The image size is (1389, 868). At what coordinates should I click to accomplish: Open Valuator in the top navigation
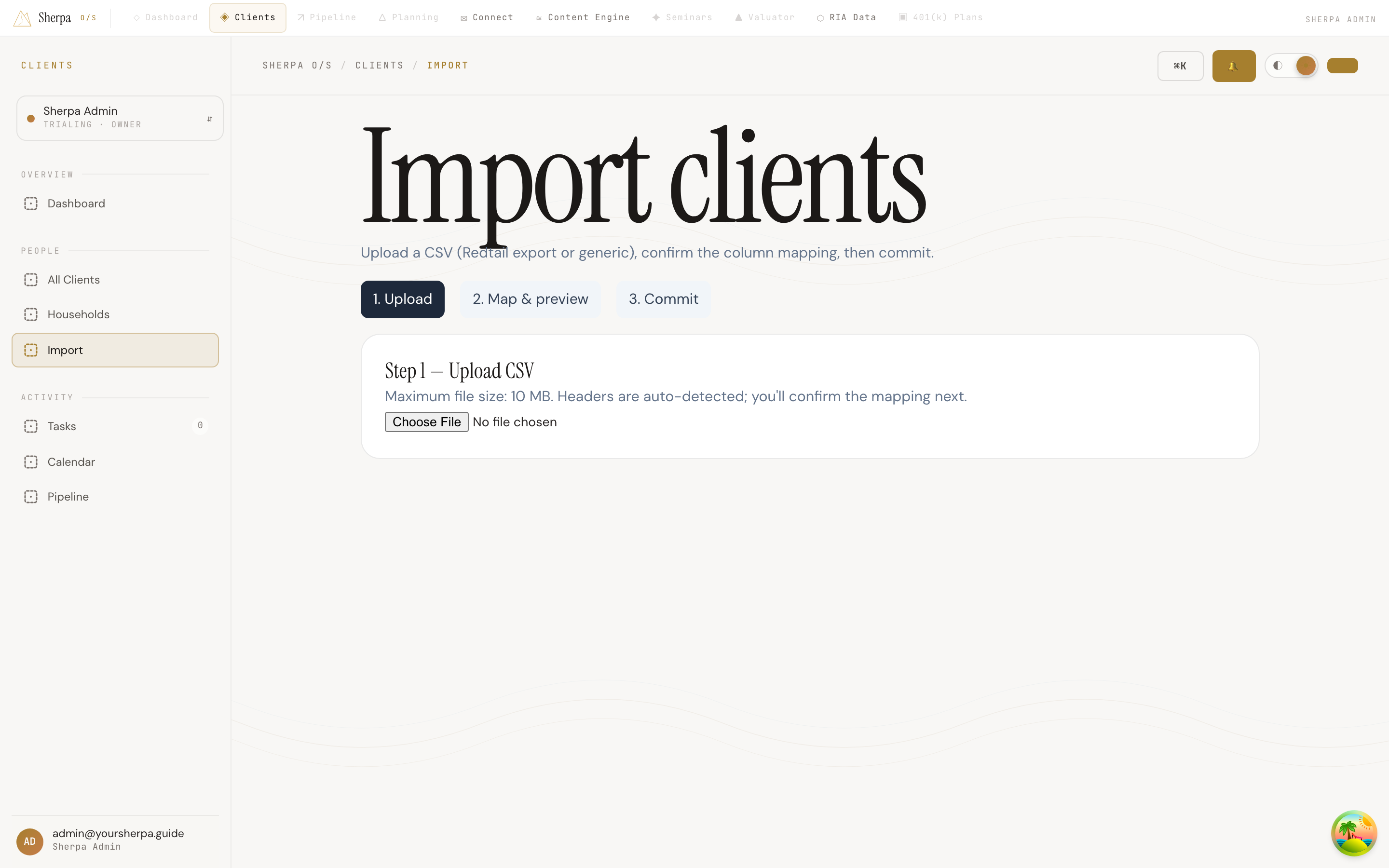(764, 18)
